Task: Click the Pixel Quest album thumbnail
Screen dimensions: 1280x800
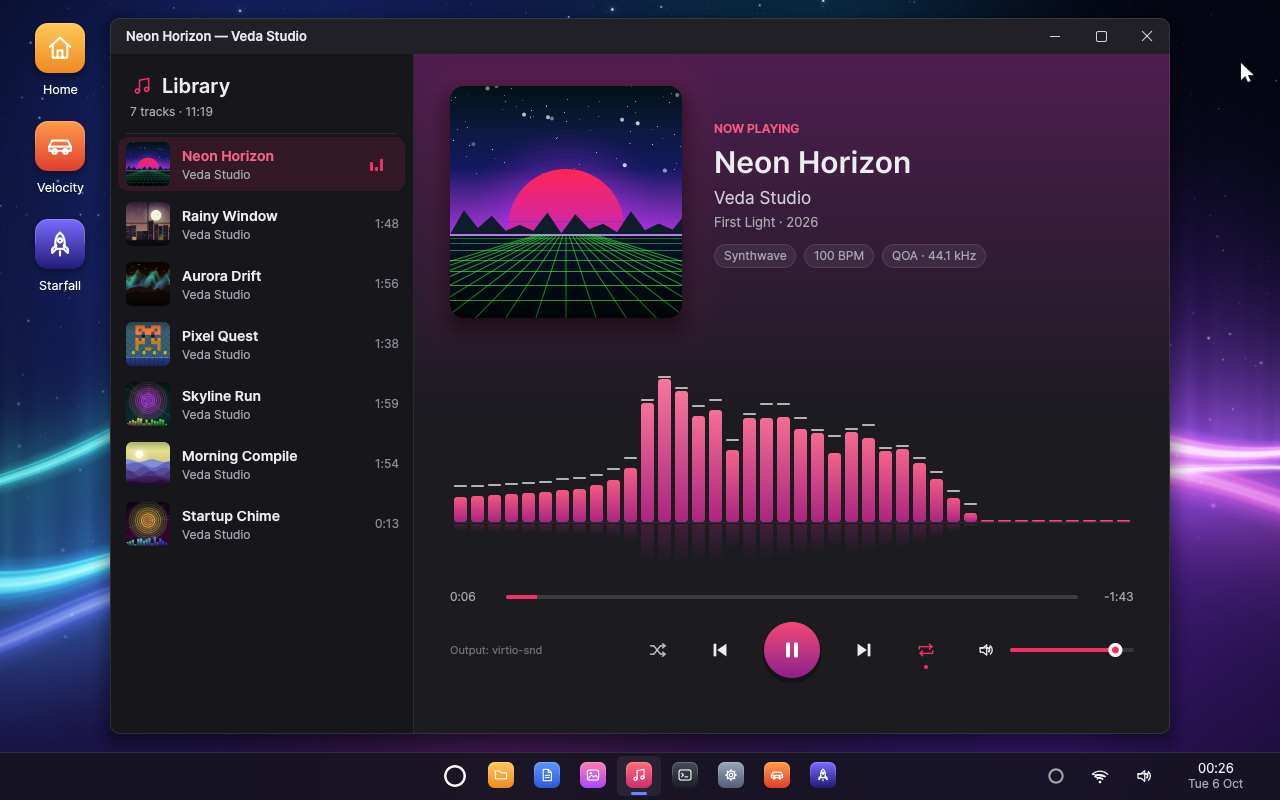Action: point(148,344)
